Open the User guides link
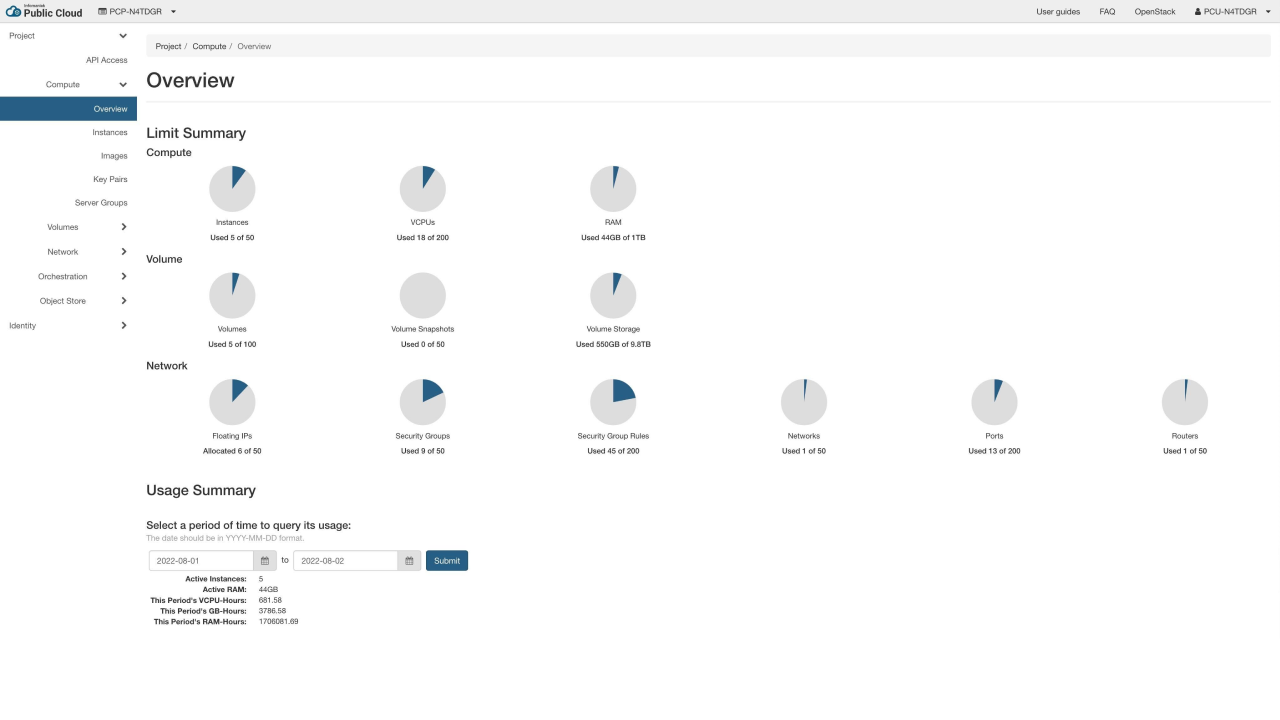 click(1060, 12)
